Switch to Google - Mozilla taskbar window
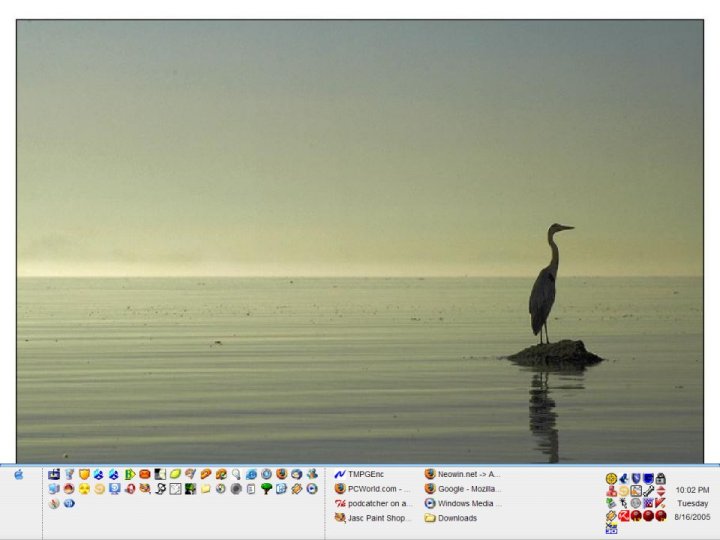Screen dimensions: 720x540 click(x=463, y=489)
